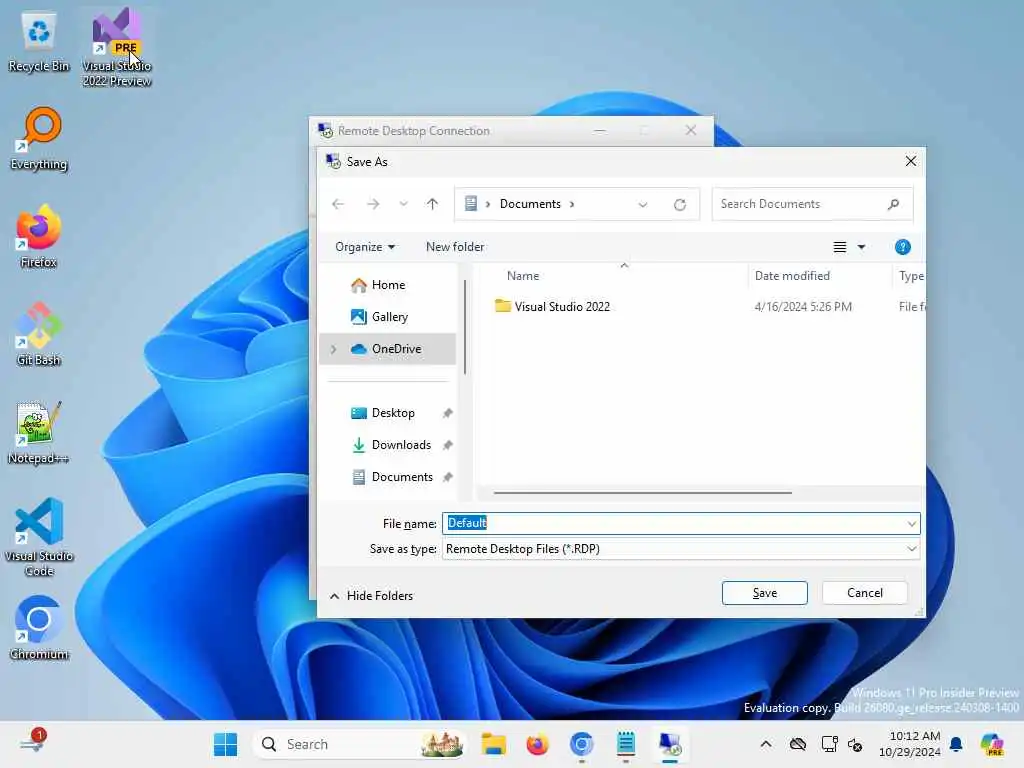Click the network tray icon
This screenshot has width=1024, height=768.
tap(829, 744)
